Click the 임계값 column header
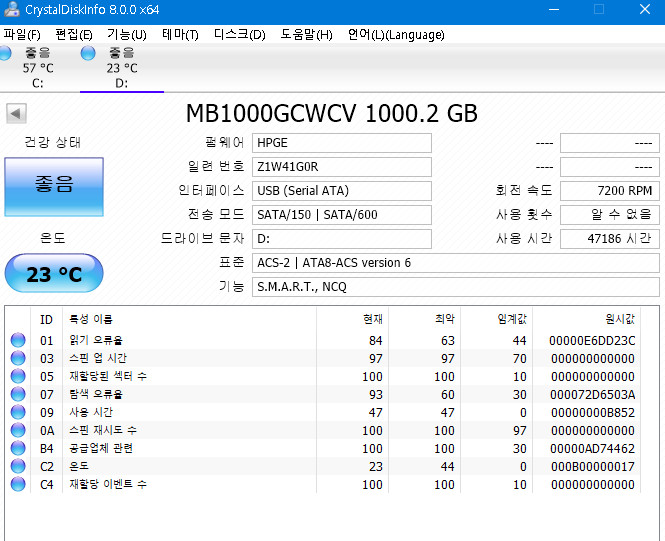The height and width of the screenshot is (541, 665). click(497, 319)
